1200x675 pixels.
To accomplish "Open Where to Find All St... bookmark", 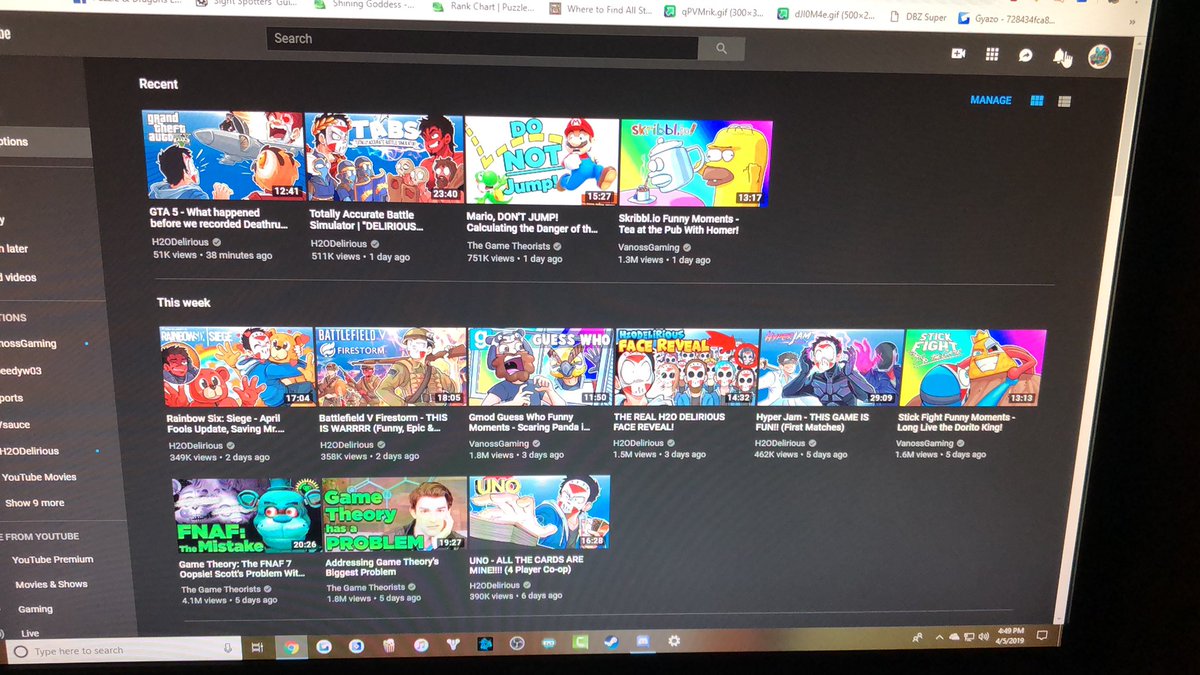I will tap(600, 9).
